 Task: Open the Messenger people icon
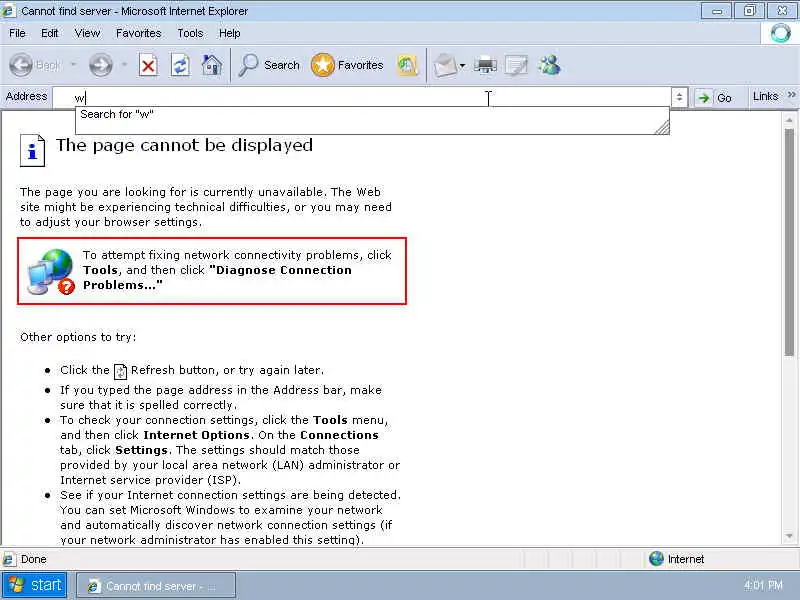[x=549, y=65]
